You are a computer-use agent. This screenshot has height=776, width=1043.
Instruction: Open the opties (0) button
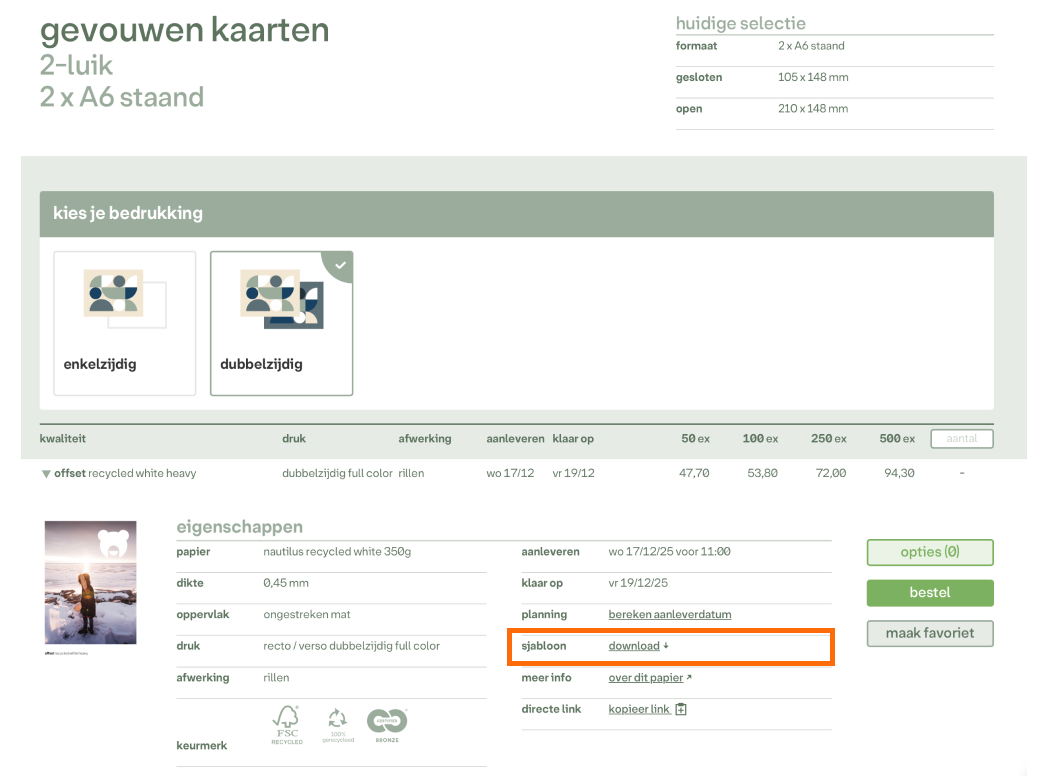(x=929, y=552)
